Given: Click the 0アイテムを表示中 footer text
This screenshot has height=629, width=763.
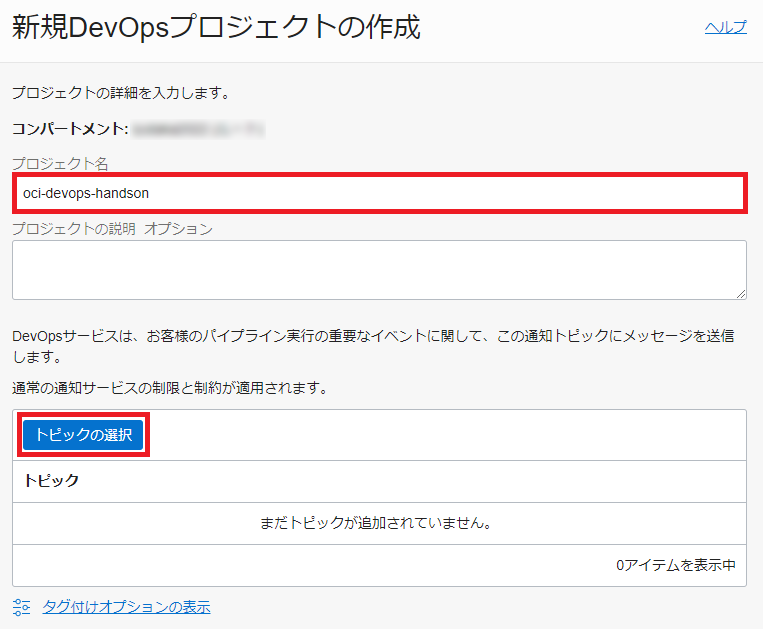Looking at the screenshot, I should 675,565.
